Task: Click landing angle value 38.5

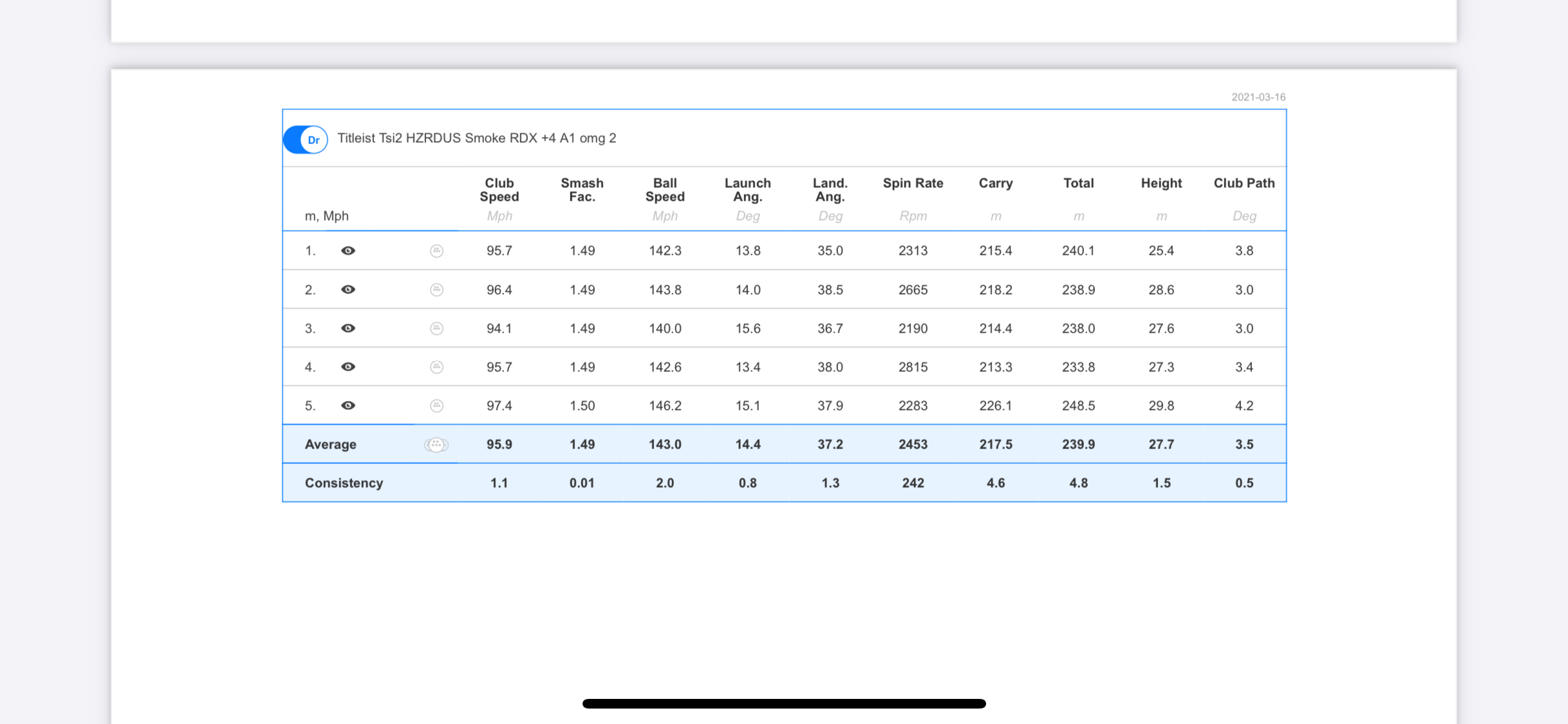Action: 830,289
